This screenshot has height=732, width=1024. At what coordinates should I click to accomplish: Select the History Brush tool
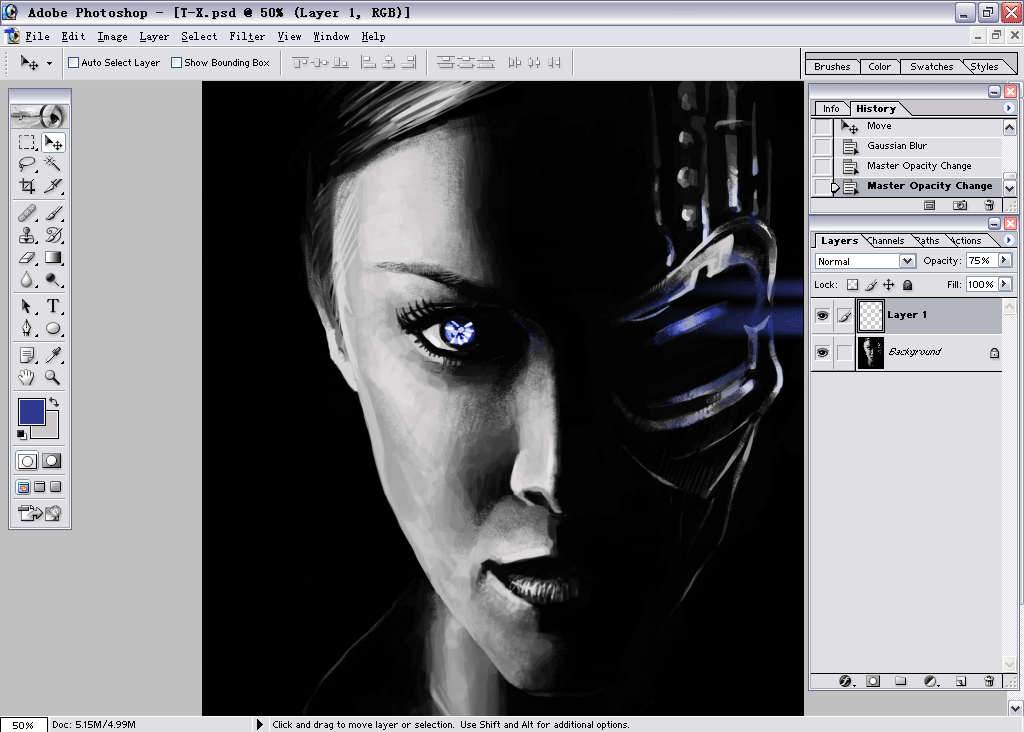click(53, 235)
